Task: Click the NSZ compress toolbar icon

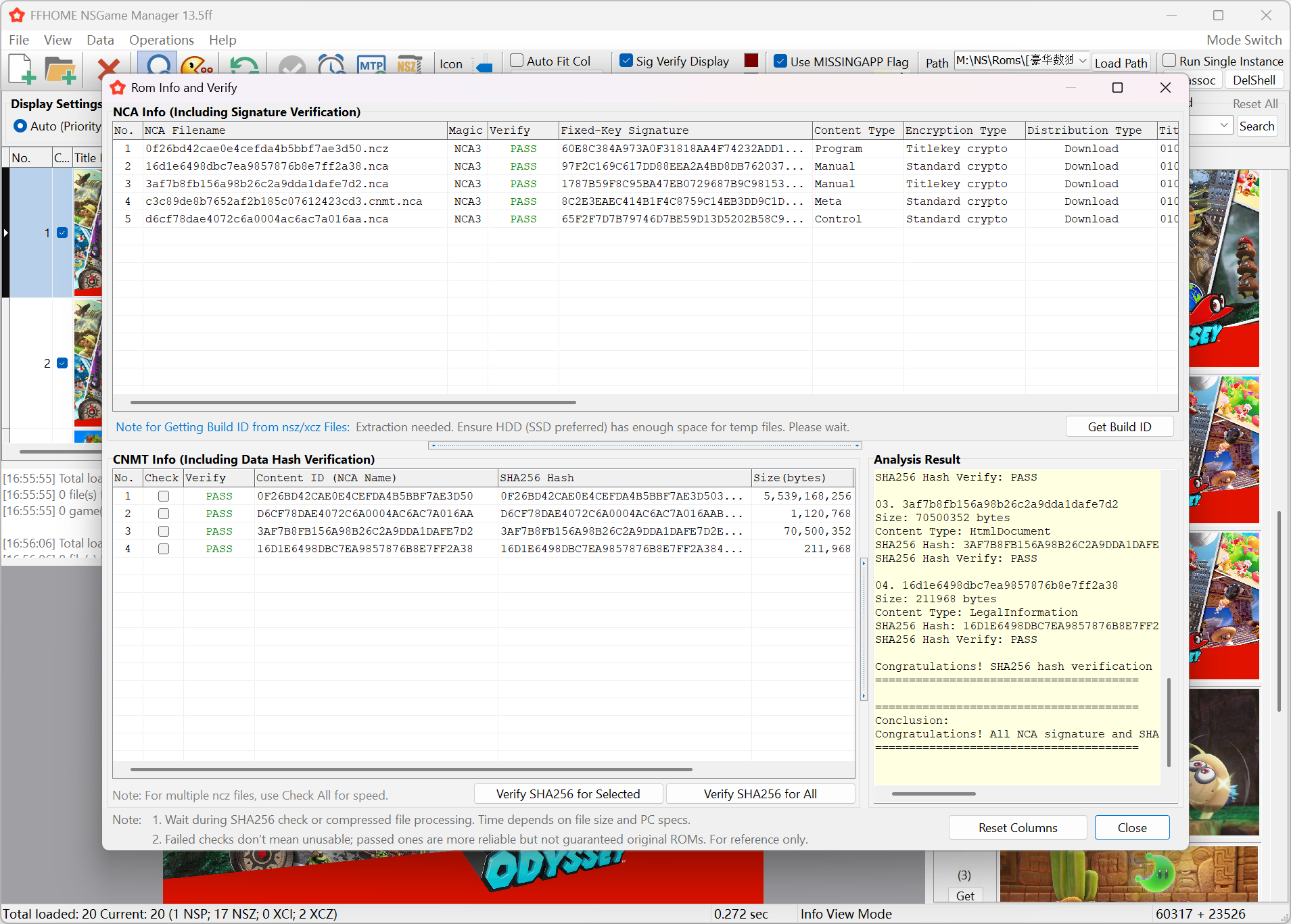Action: (x=410, y=66)
